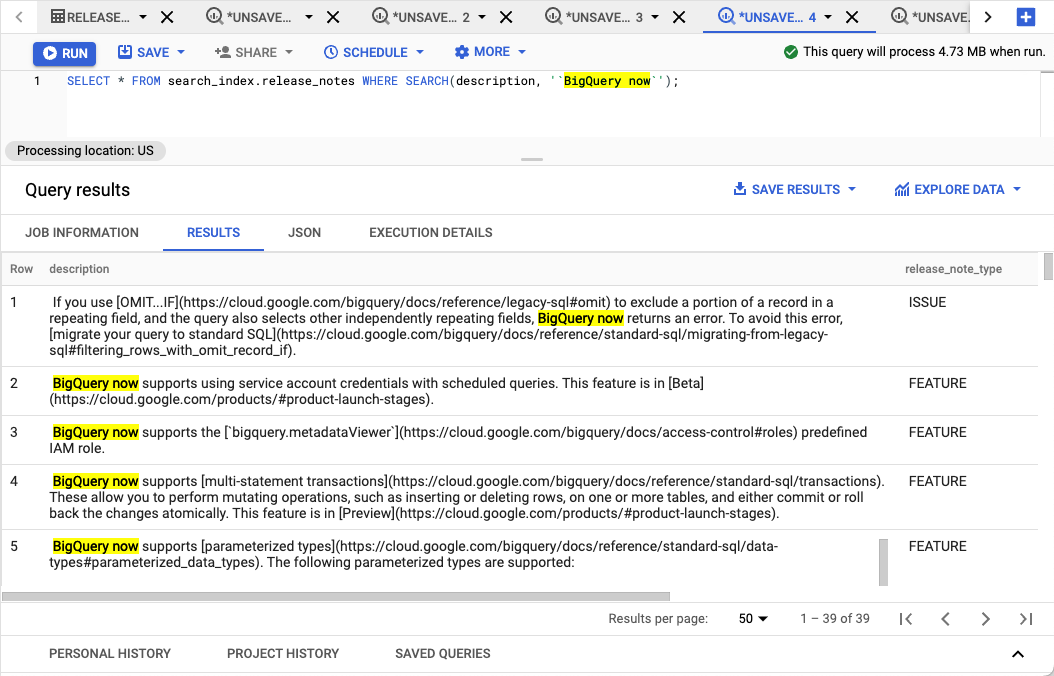Go to previous results page chevron

[x=946, y=619]
